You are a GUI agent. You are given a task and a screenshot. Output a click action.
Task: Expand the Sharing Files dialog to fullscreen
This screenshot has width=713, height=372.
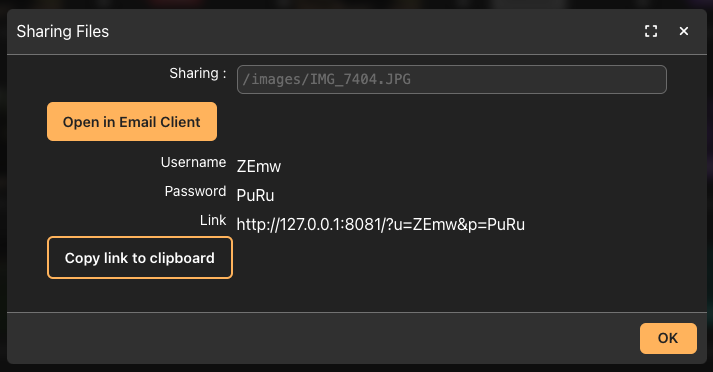(x=651, y=31)
